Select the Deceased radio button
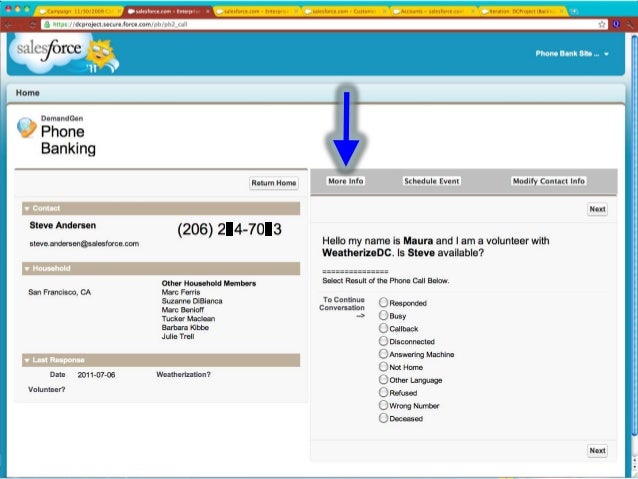The width and height of the screenshot is (638, 479). click(383, 418)
